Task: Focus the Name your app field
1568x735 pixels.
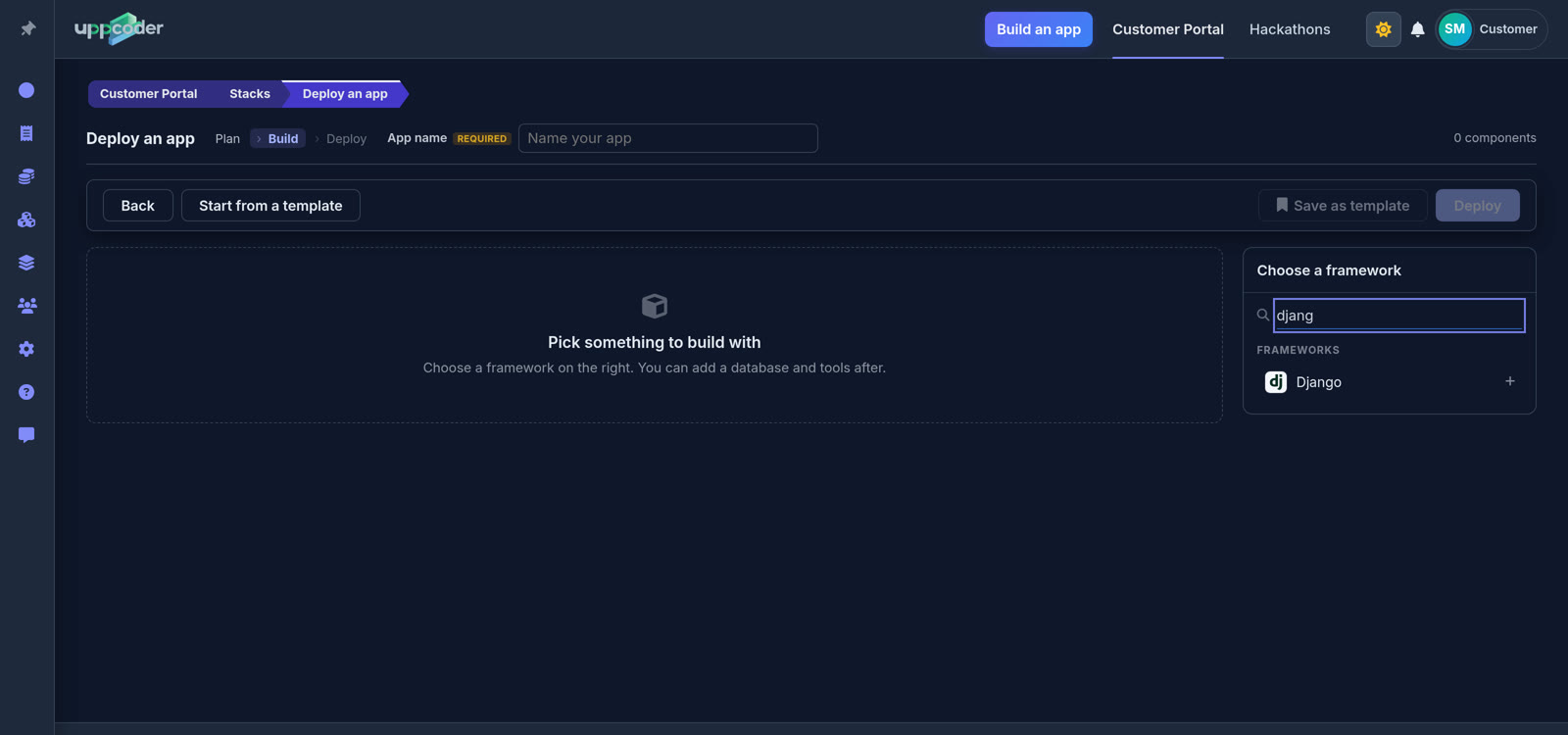Action: [667, 138]
